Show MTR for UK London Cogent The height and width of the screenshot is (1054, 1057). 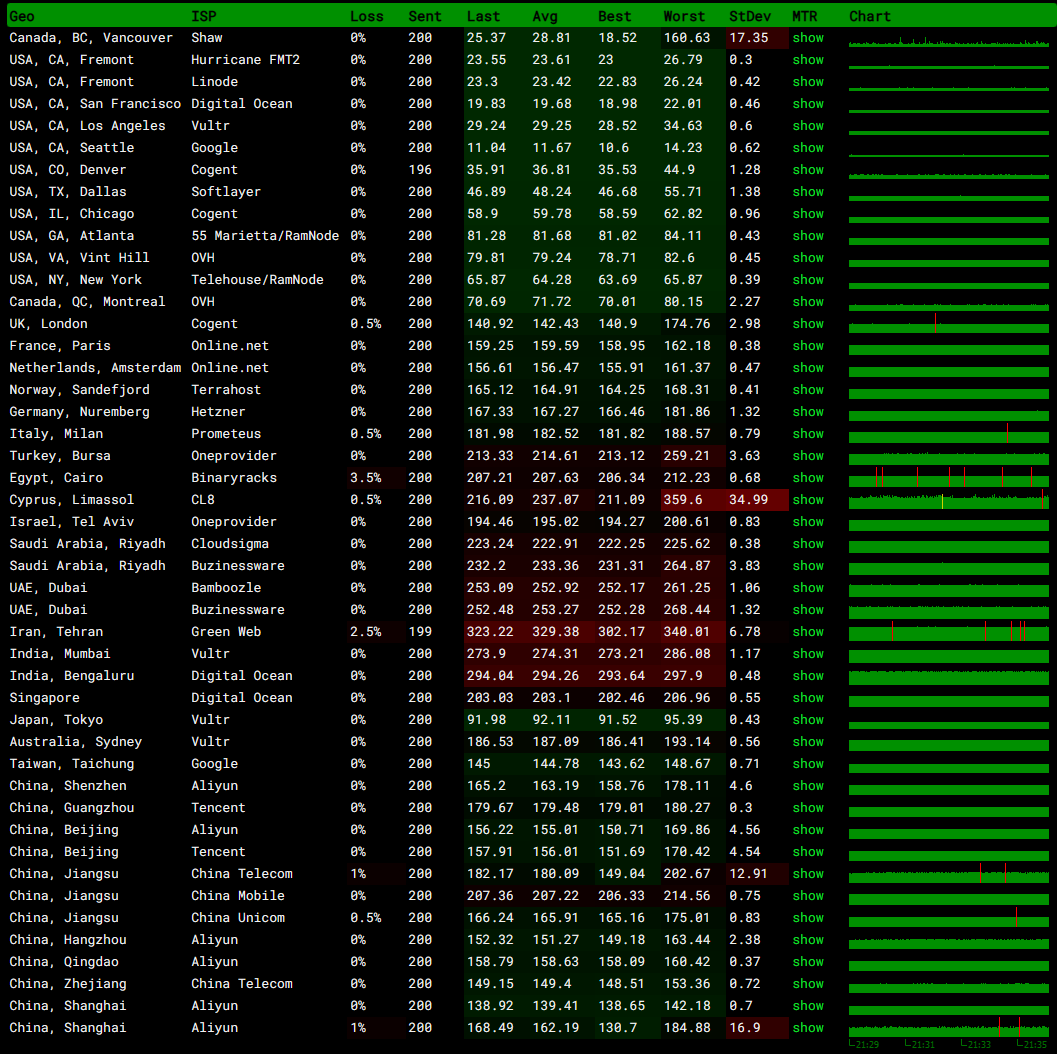pyautogui.click(x=808, y=323)
